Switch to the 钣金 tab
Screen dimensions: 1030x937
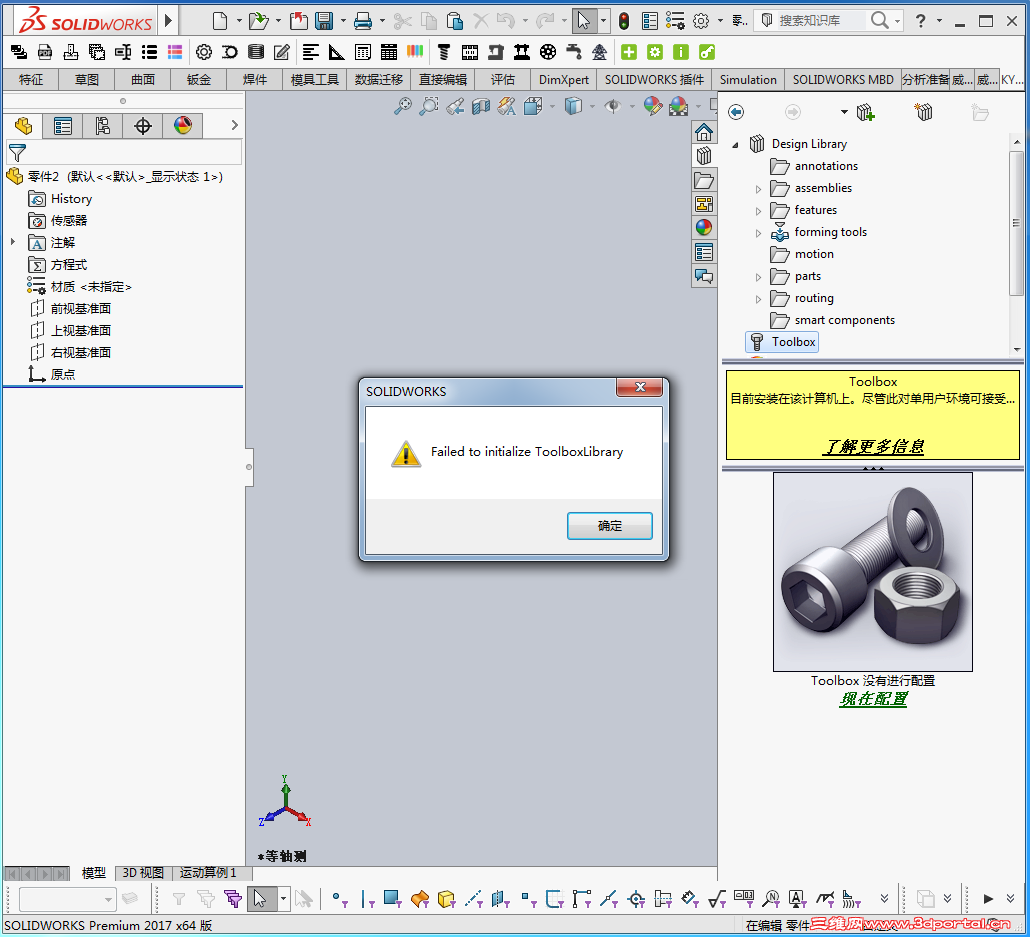pyautogui.click(x=198, y=80)
